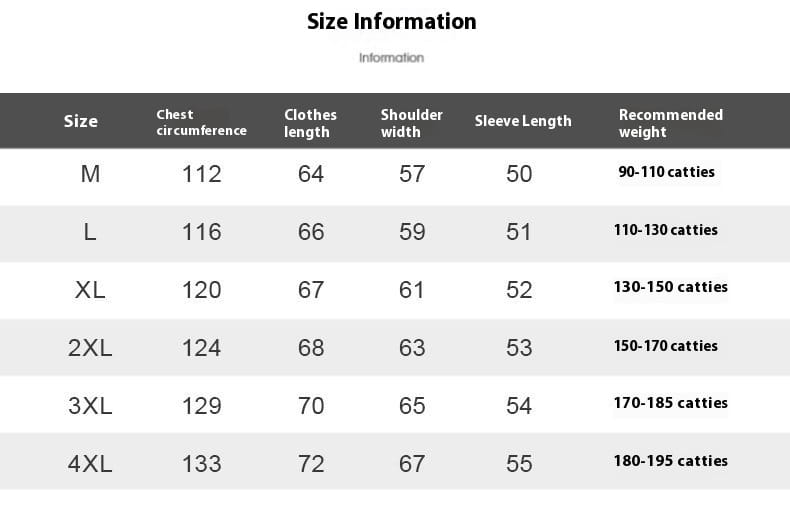This screenshot has height=515, width=790.
Task: Click the Shoulder width column header
Action: point(412,123)
